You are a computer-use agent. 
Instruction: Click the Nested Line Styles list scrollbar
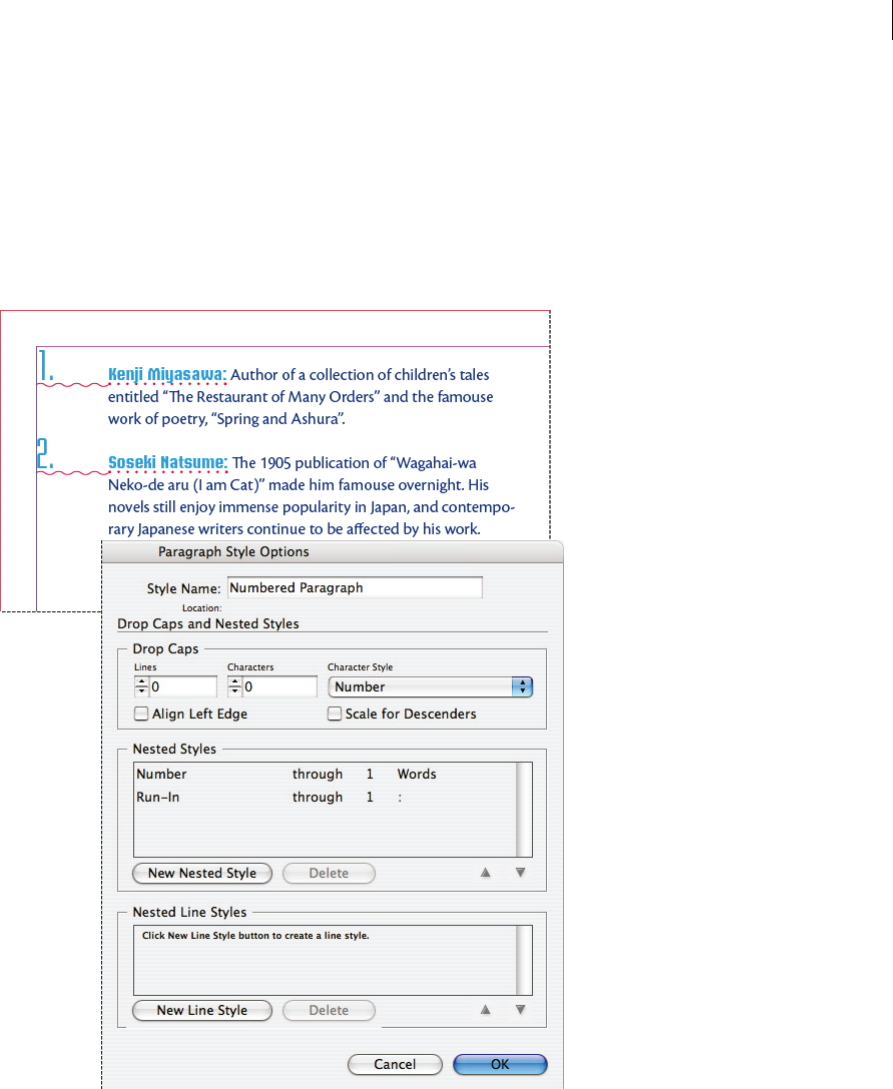pyautogui.click(x=524, y=960)
